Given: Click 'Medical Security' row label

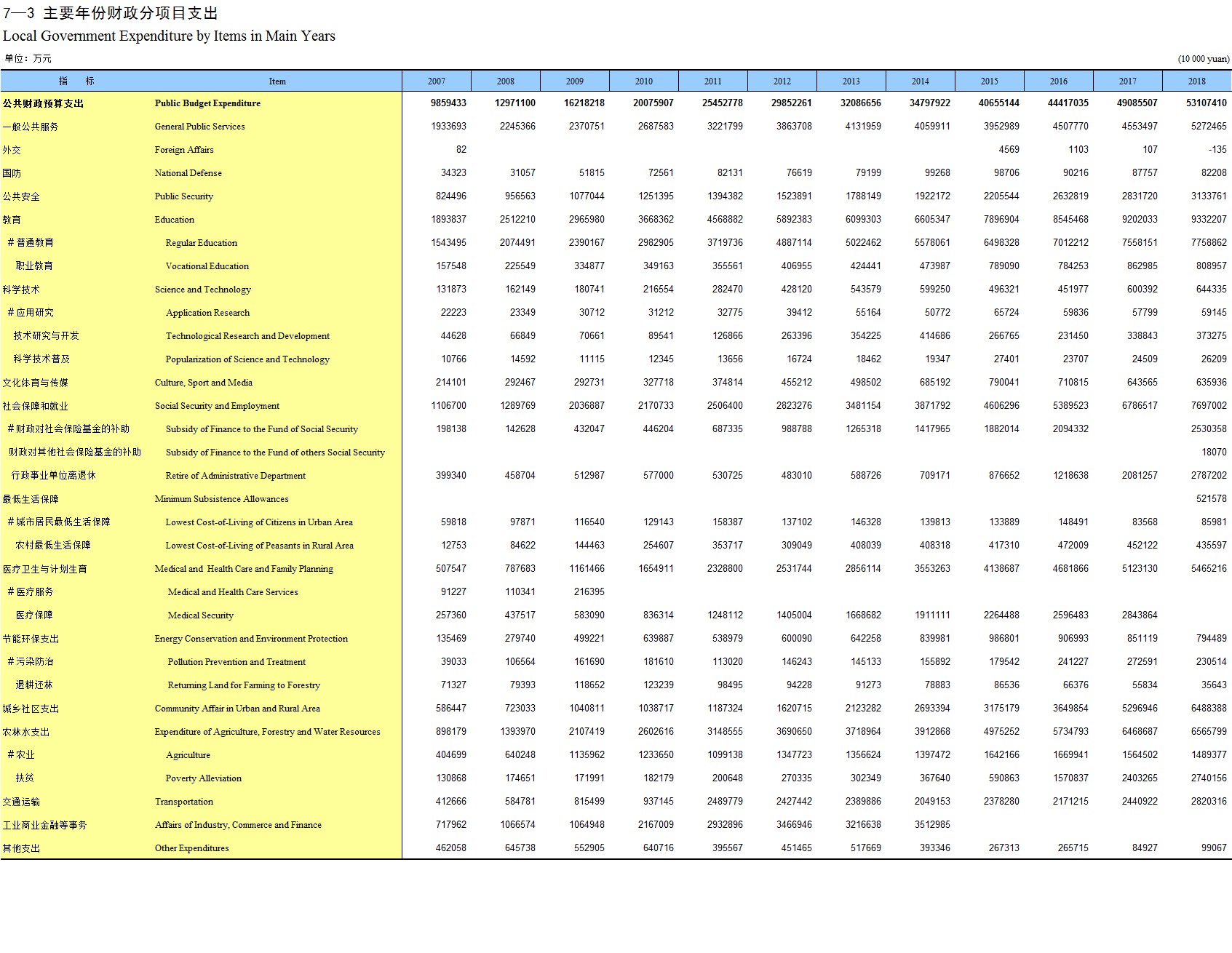Looking at the screenshot, I should pyautogui.click(x=200, y=615).
